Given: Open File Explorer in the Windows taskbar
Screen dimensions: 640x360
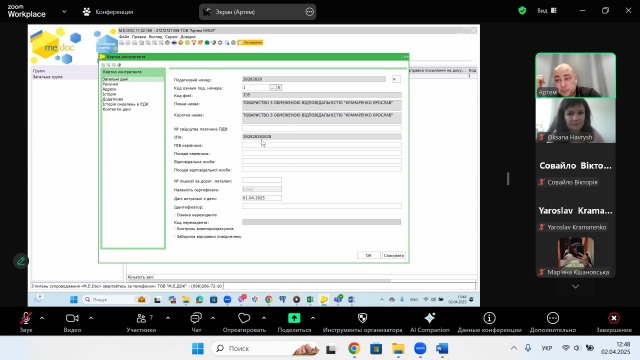Looking at the screenshot, I should coord(398,348).
